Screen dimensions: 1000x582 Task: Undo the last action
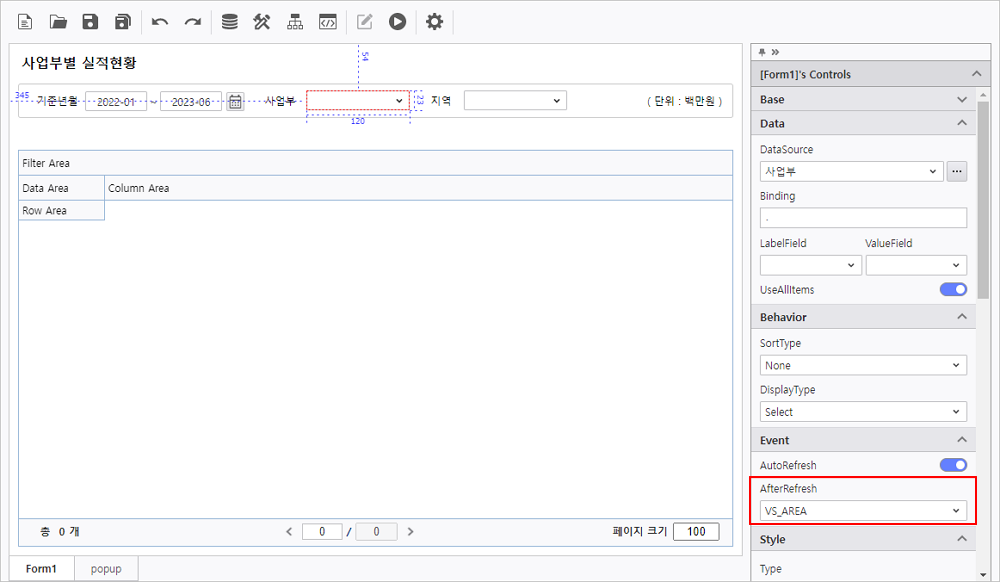[x=160, y=22]
